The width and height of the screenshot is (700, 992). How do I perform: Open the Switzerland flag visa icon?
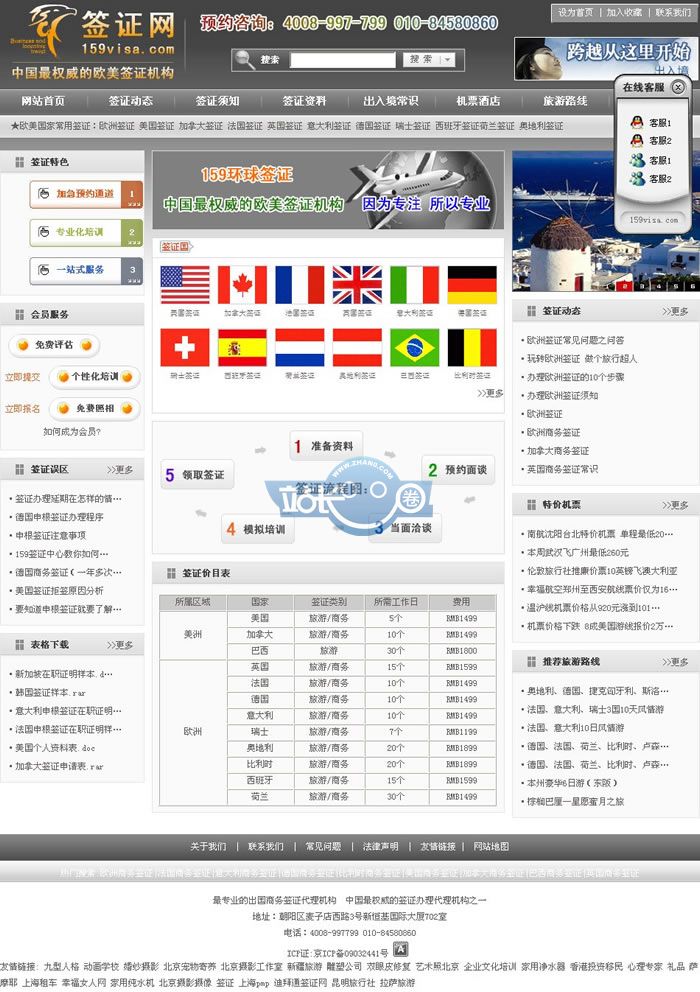click(x=185, y=347)
